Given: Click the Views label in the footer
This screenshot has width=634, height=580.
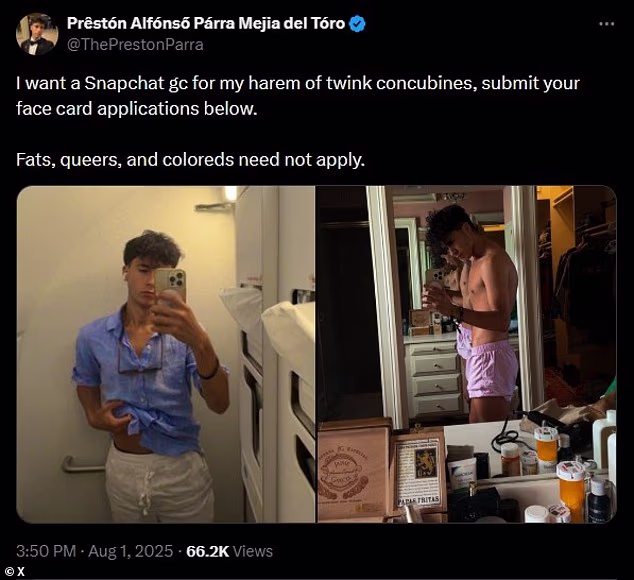Looking at the screenshot, I should click(x=254, y=551).
